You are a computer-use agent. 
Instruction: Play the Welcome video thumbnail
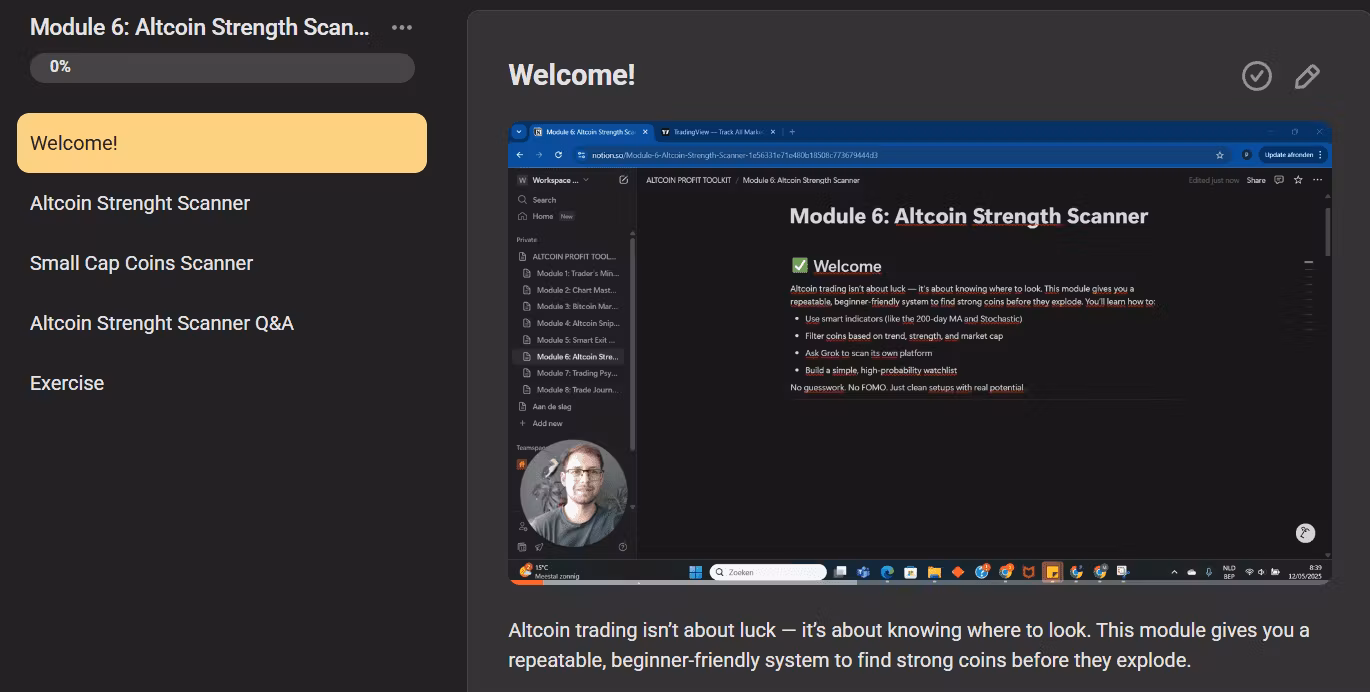(x=919, y=352)
